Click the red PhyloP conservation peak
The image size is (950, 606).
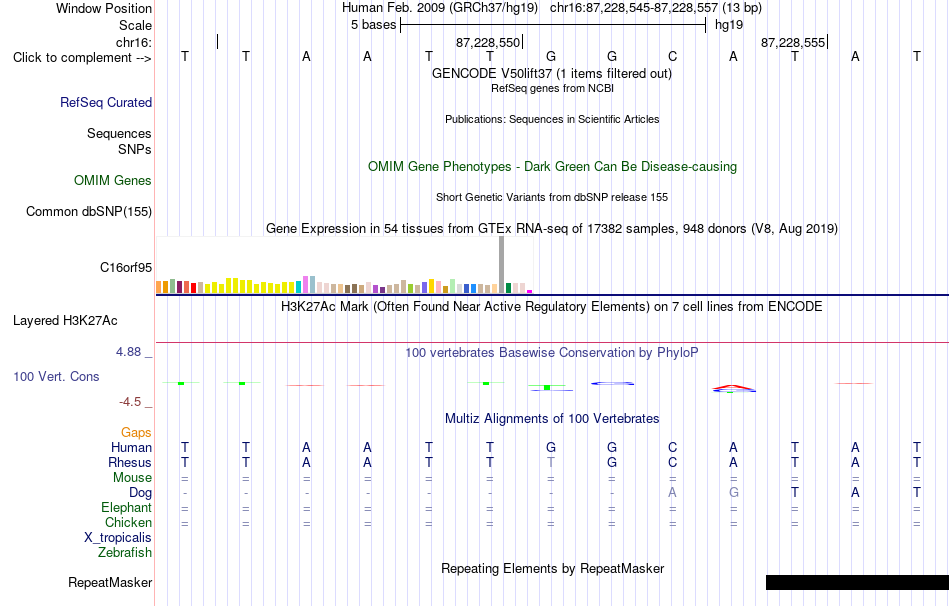(x=733, y=387)
